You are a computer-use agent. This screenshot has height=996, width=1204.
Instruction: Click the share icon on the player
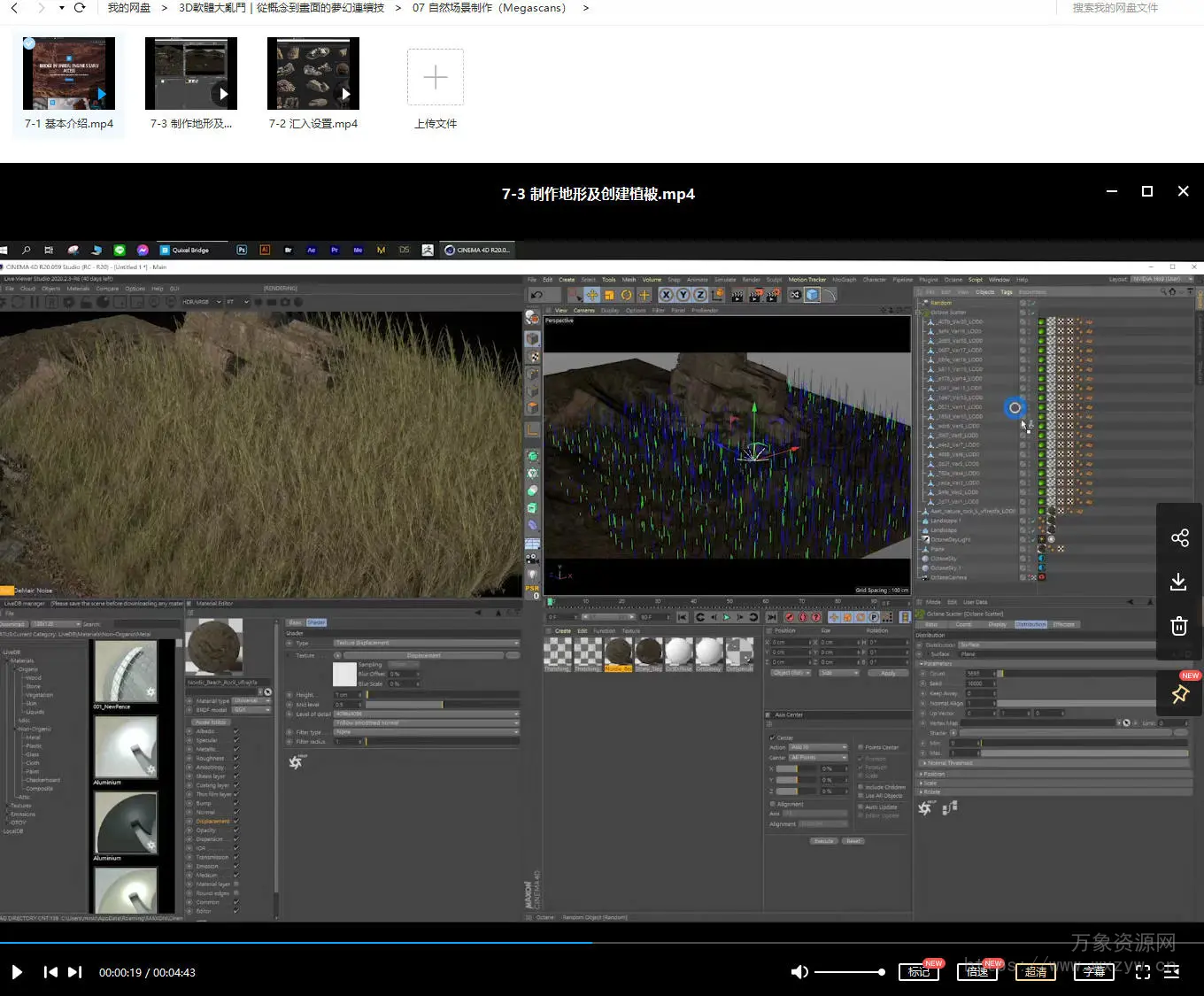(1179, 538)
